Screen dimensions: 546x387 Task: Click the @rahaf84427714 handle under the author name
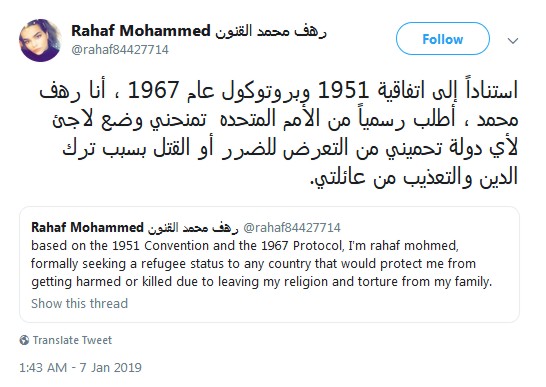[120, 49]
